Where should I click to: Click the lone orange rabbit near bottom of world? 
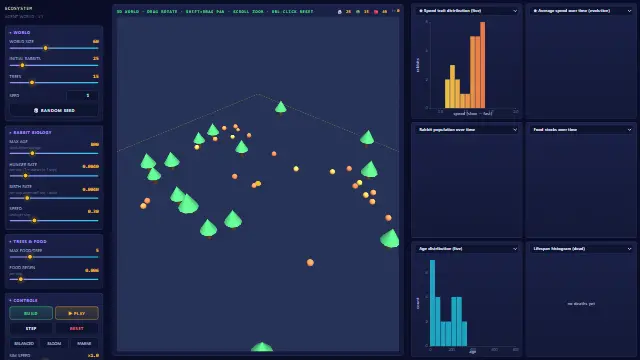pos(310,262)
